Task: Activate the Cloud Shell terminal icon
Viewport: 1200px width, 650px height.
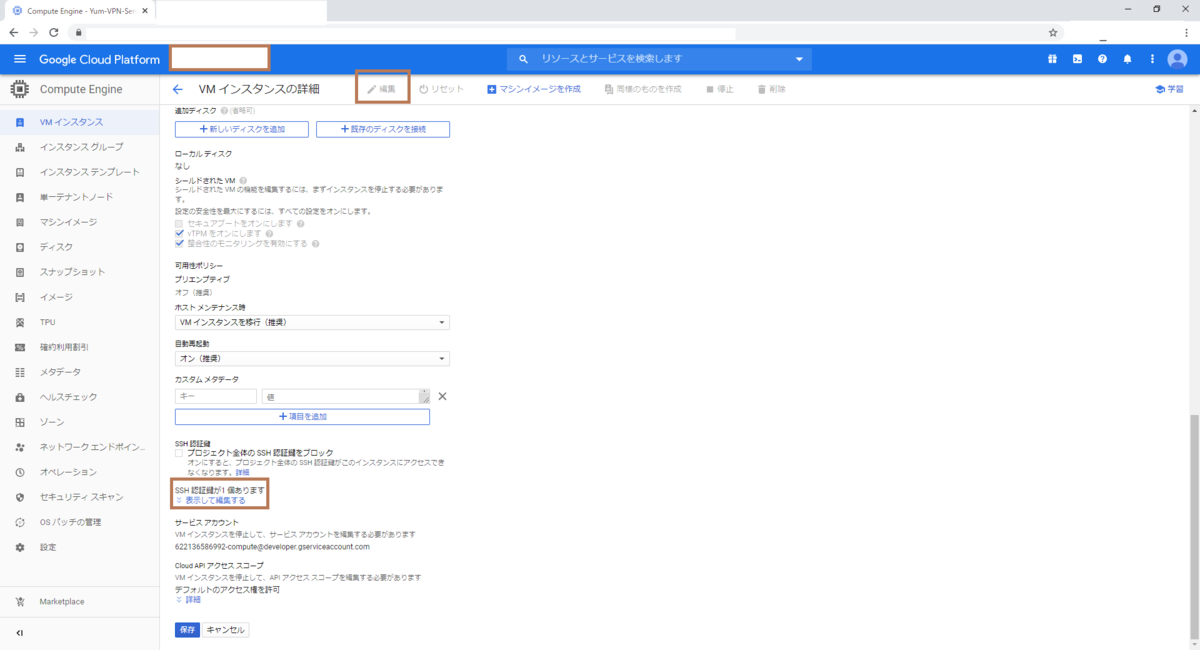Action: (1076, 59)
